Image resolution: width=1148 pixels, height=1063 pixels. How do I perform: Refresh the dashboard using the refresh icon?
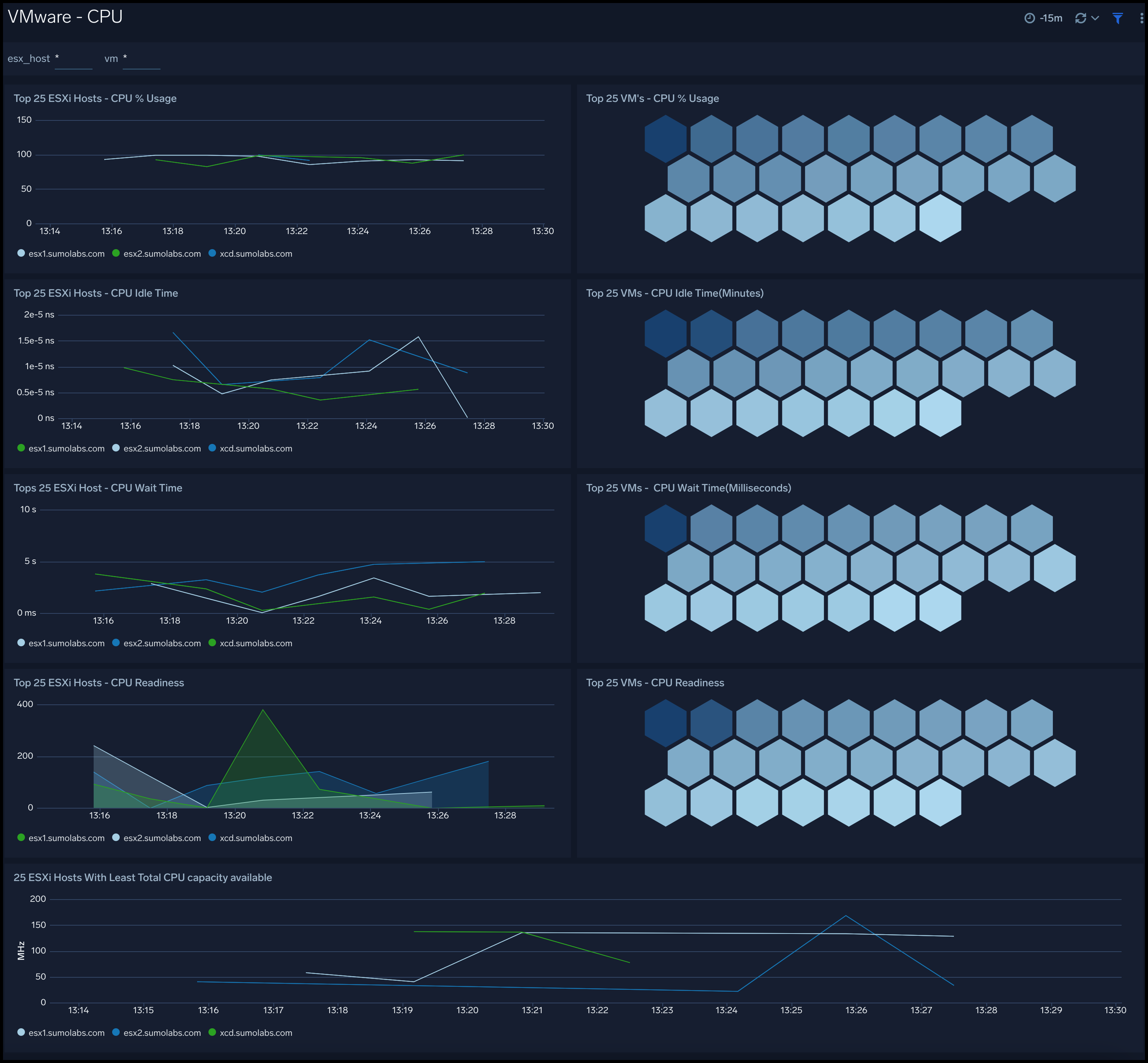click(1081, 18)
